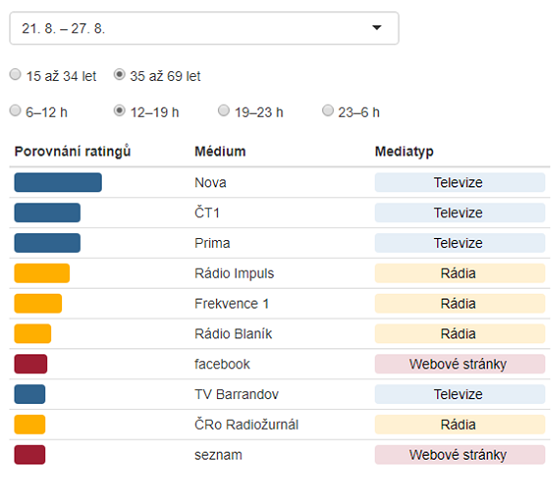This screenshot has width=557, height=496.
Task: Click the facebook red rating bar
Action: click(31, 364)
